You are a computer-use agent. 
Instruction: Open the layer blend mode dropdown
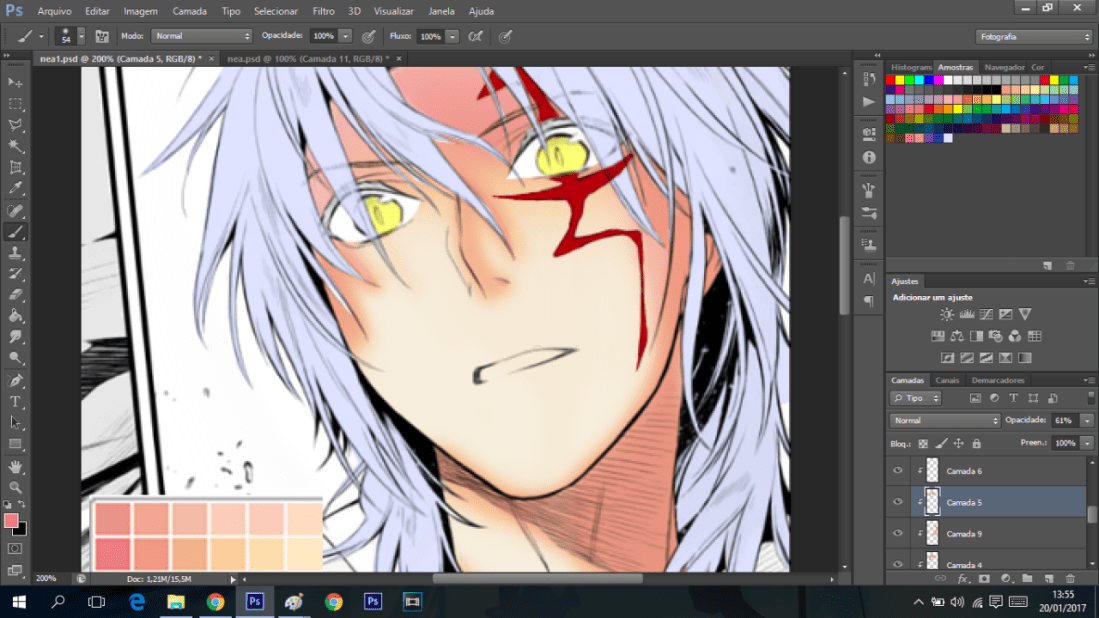(945, 421)
